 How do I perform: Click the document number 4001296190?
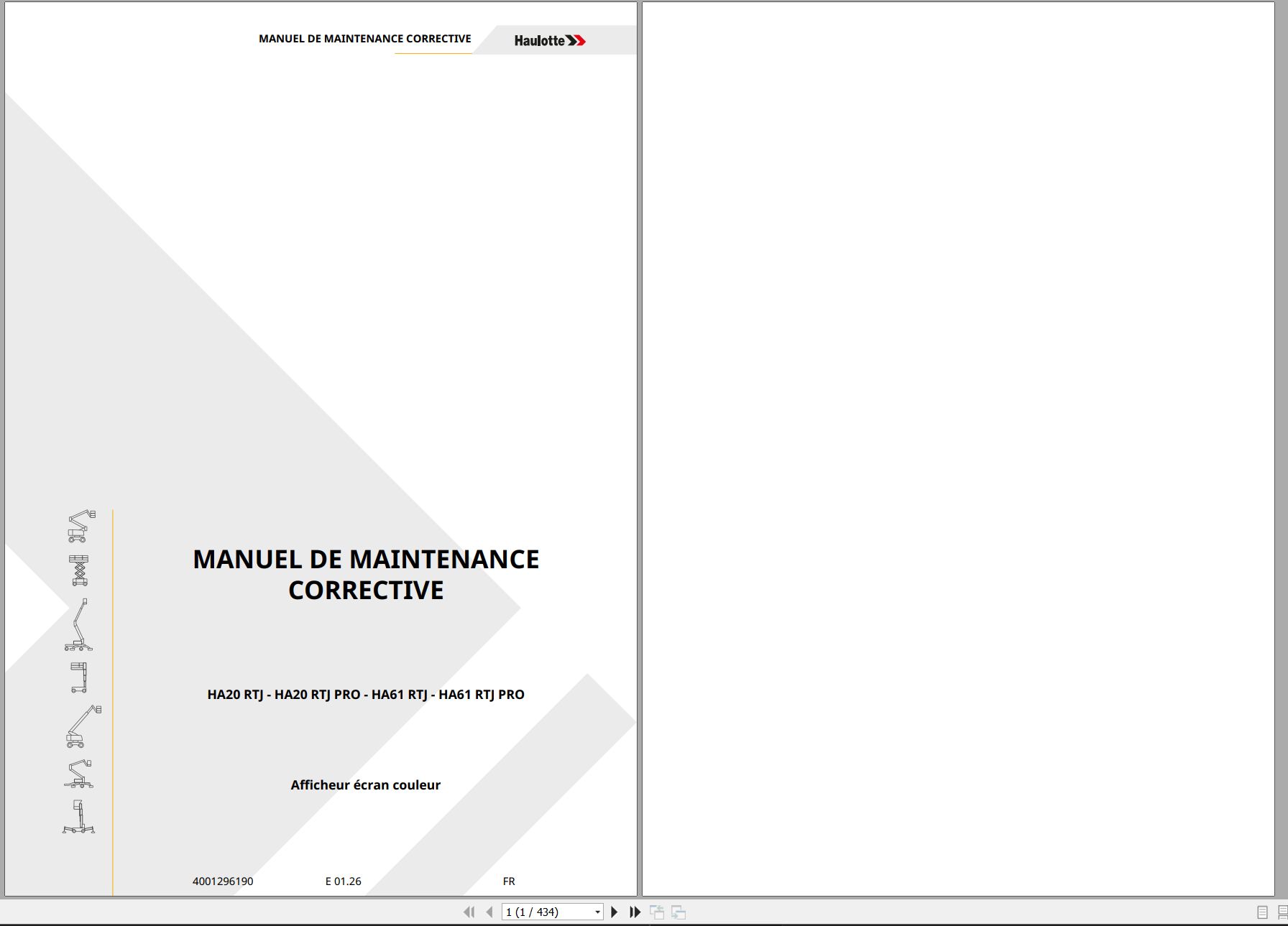tap(223, 881)
